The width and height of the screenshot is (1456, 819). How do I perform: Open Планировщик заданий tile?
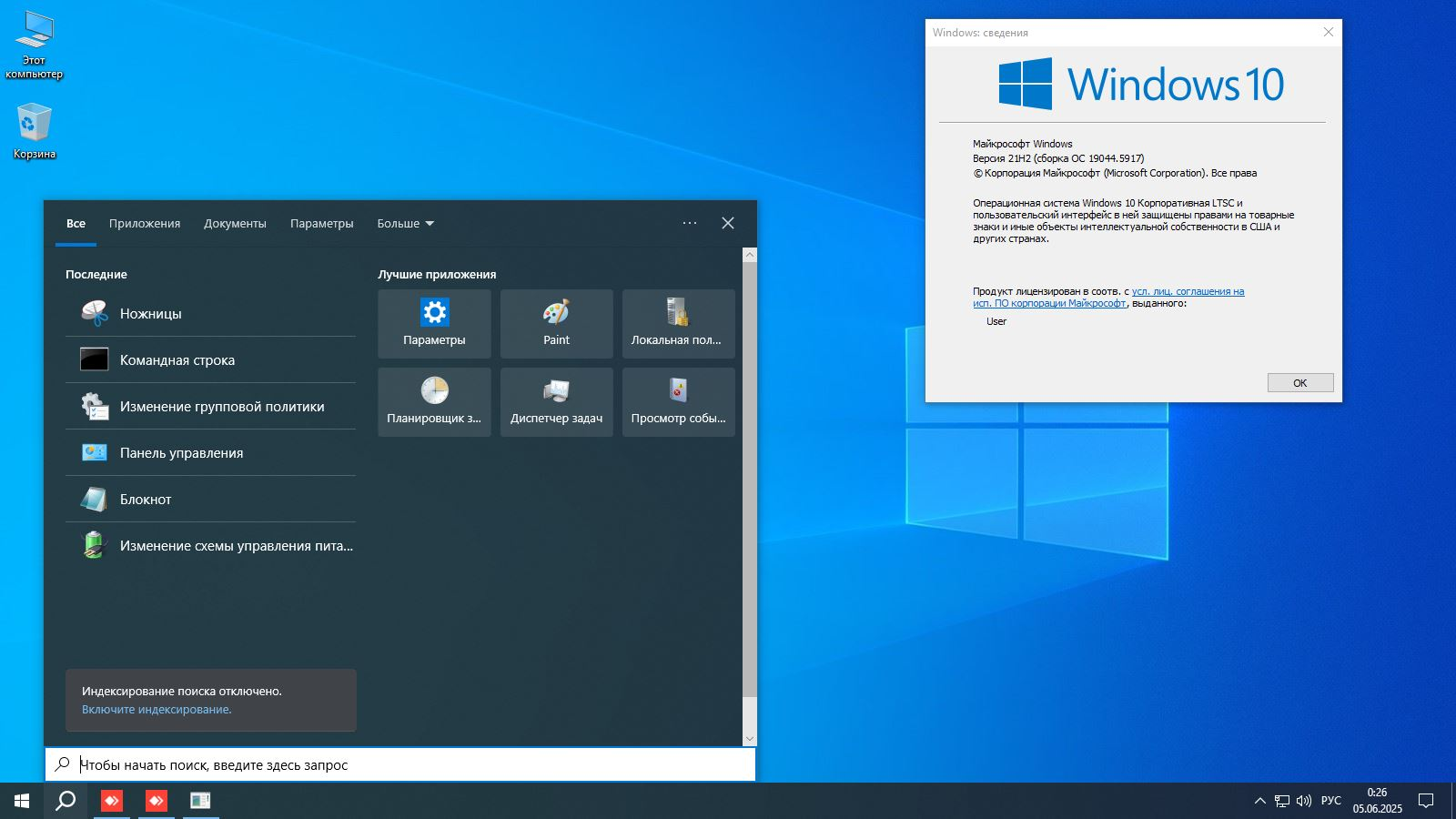[434, 401]
